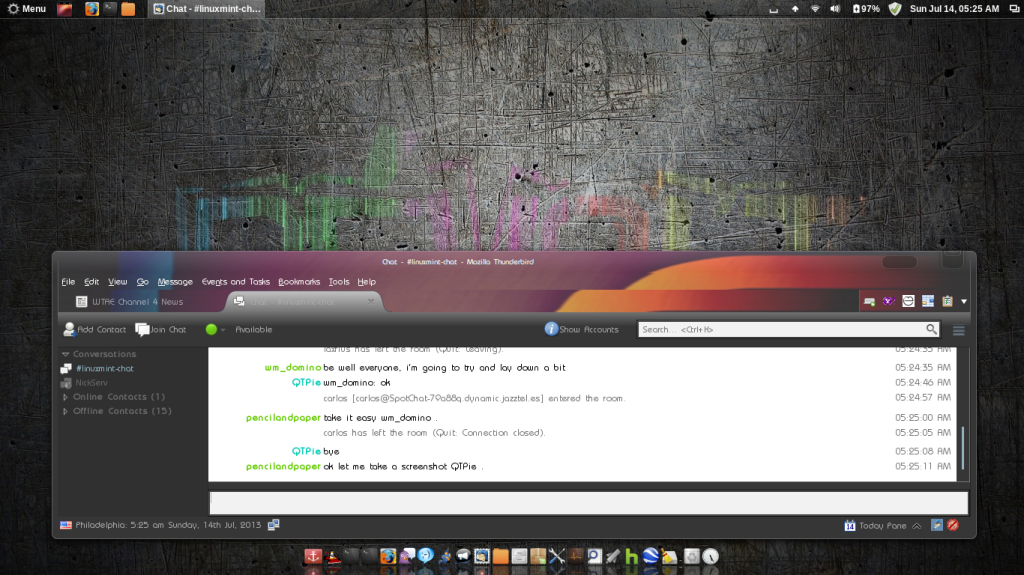Launch Pidgin from the dock
Image resolution: width=1024 pixels, height=575 pixels.
[407, 556]
